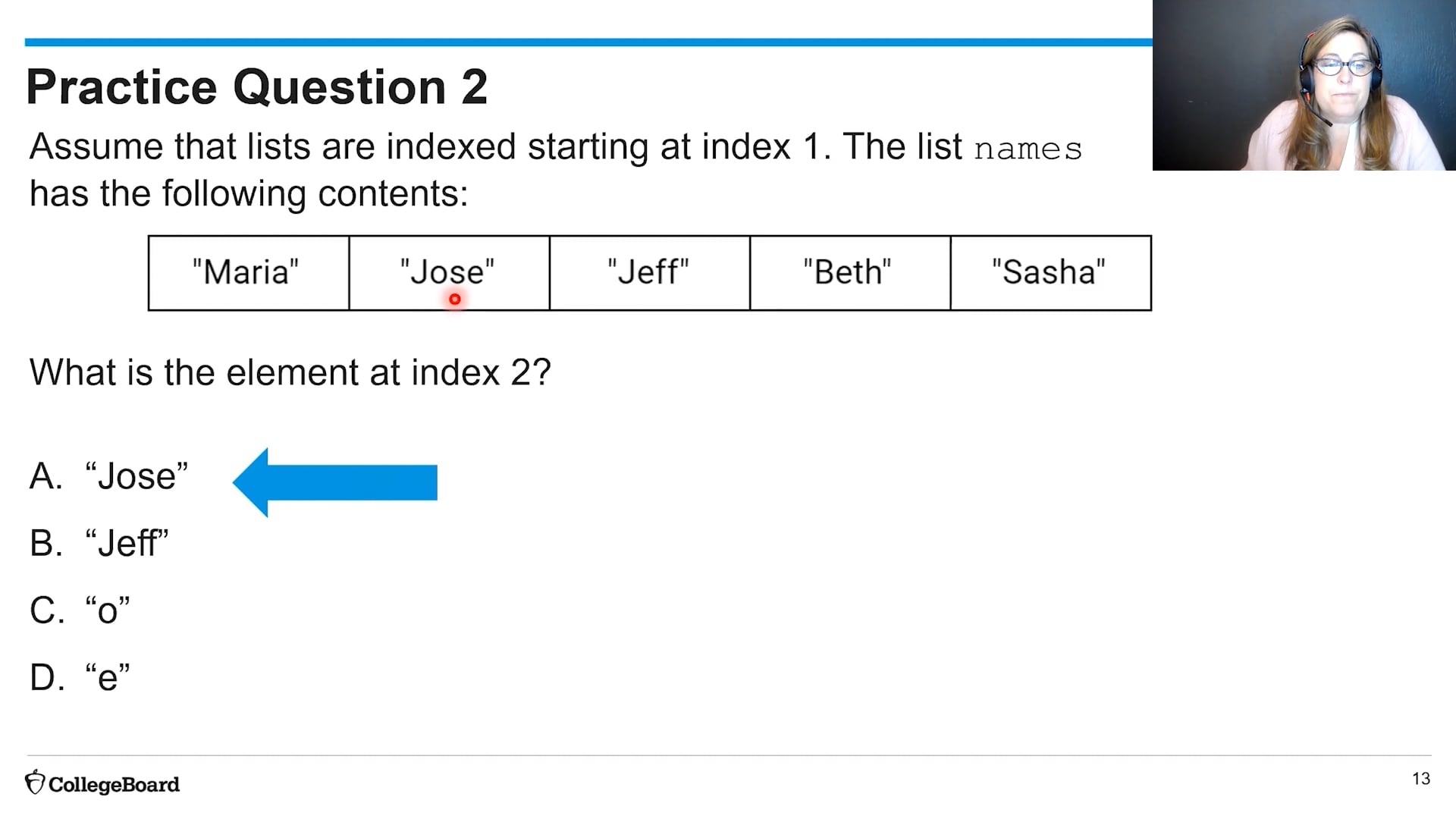Click the CollegeBoard text logo

point(114,784)
